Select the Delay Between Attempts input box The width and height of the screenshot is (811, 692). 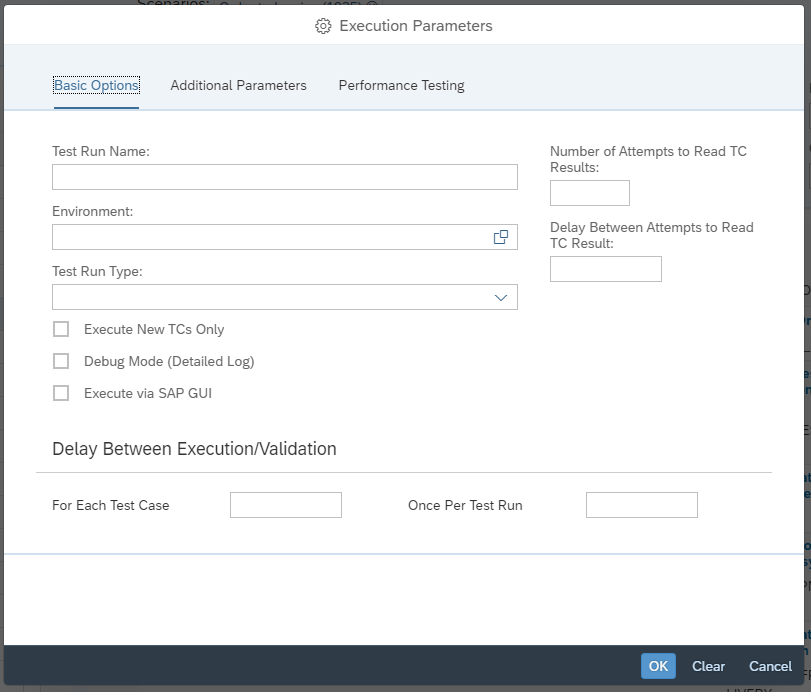605,269
